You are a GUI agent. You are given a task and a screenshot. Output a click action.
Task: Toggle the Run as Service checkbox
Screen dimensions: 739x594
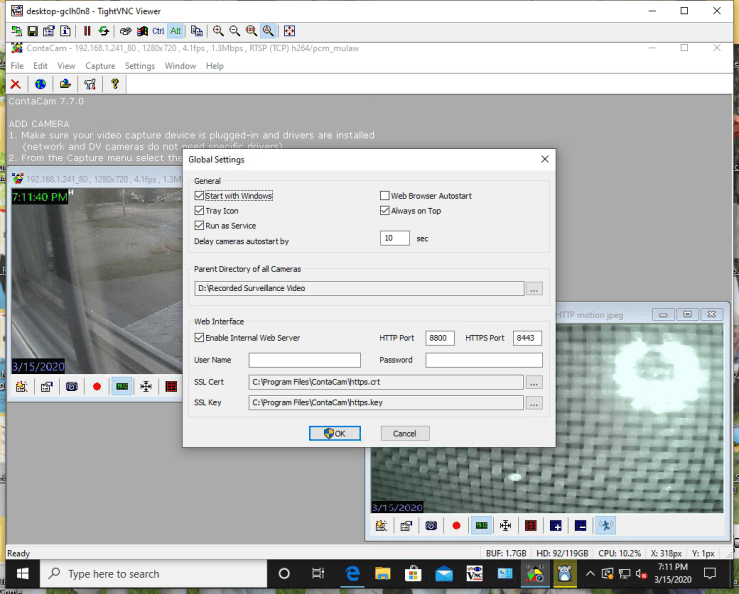(x=199, y=226)
